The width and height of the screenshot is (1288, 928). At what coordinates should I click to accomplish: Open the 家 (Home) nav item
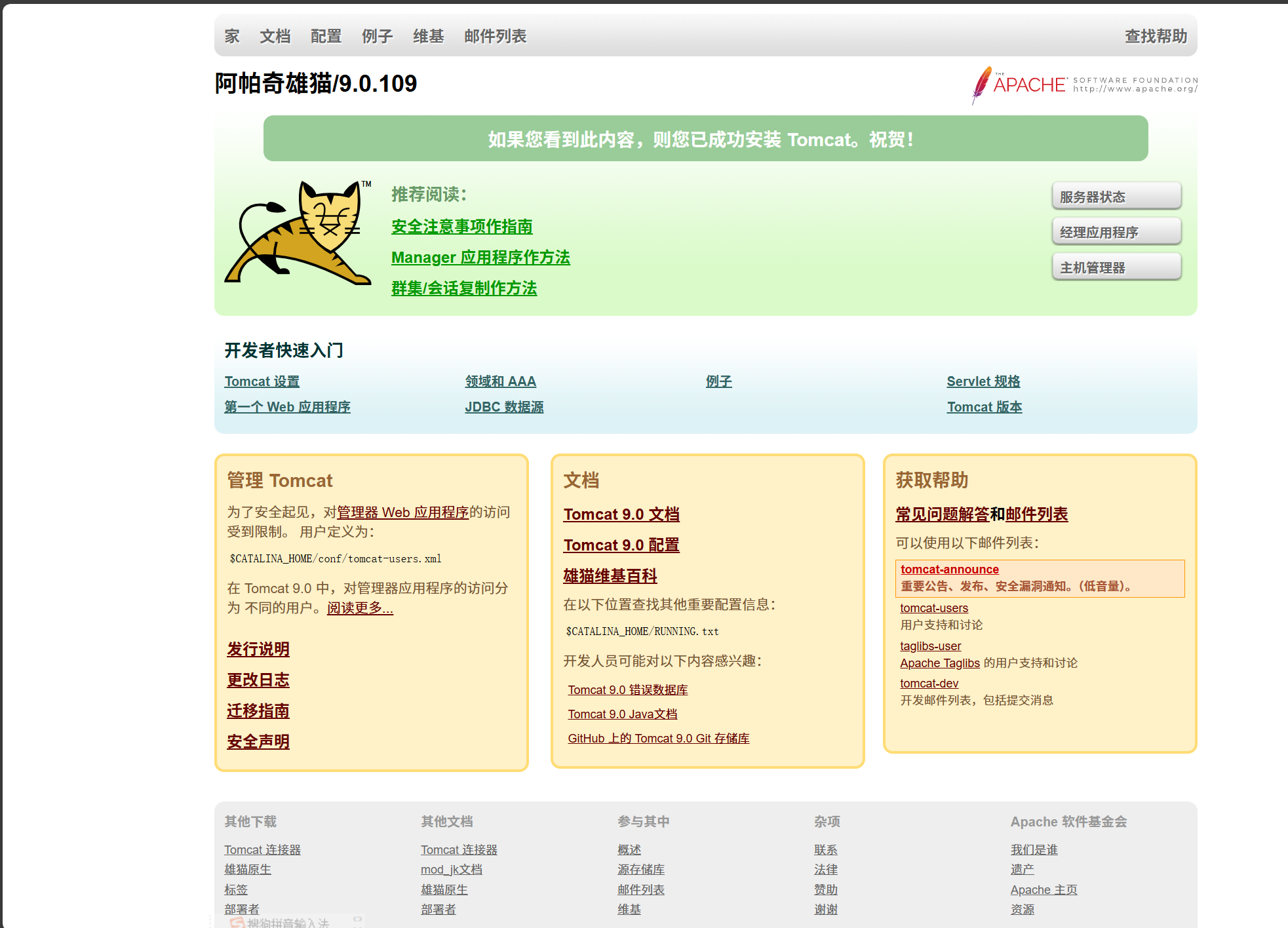pos(232,36)
